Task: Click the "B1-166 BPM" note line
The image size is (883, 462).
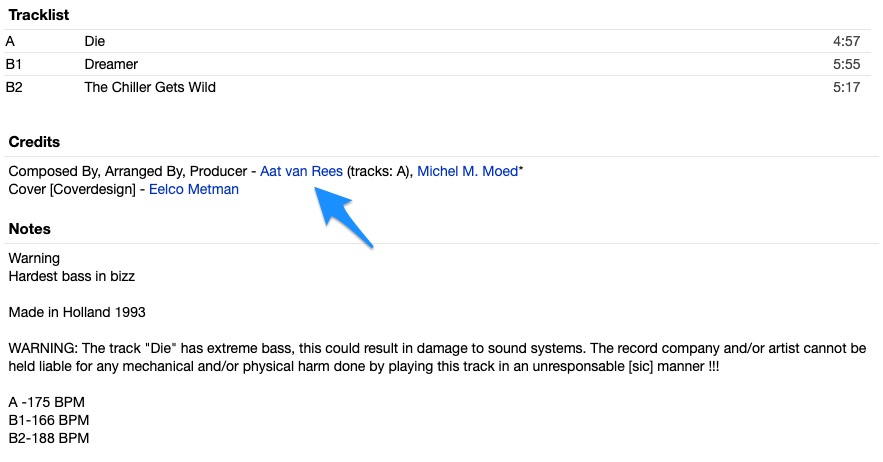Action: click(x=48, y=420)
